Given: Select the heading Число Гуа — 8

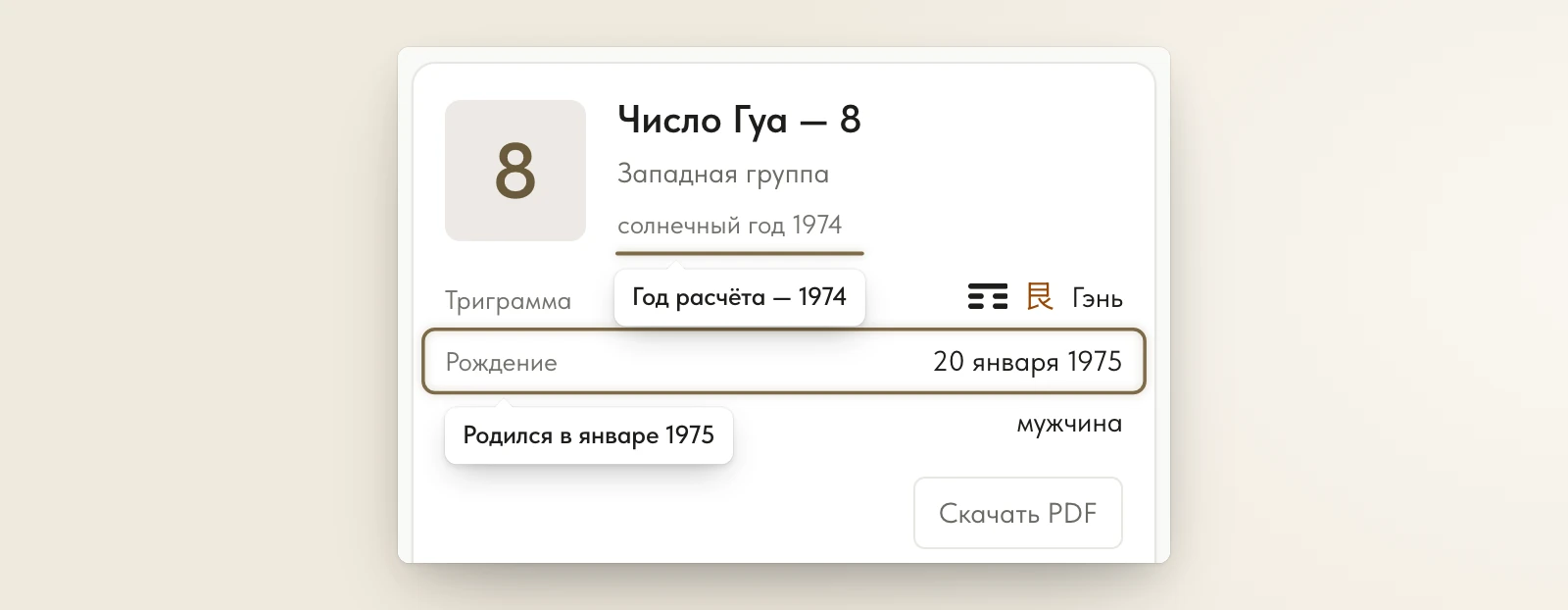Looking at the screenshot, I should coord(739,121).
